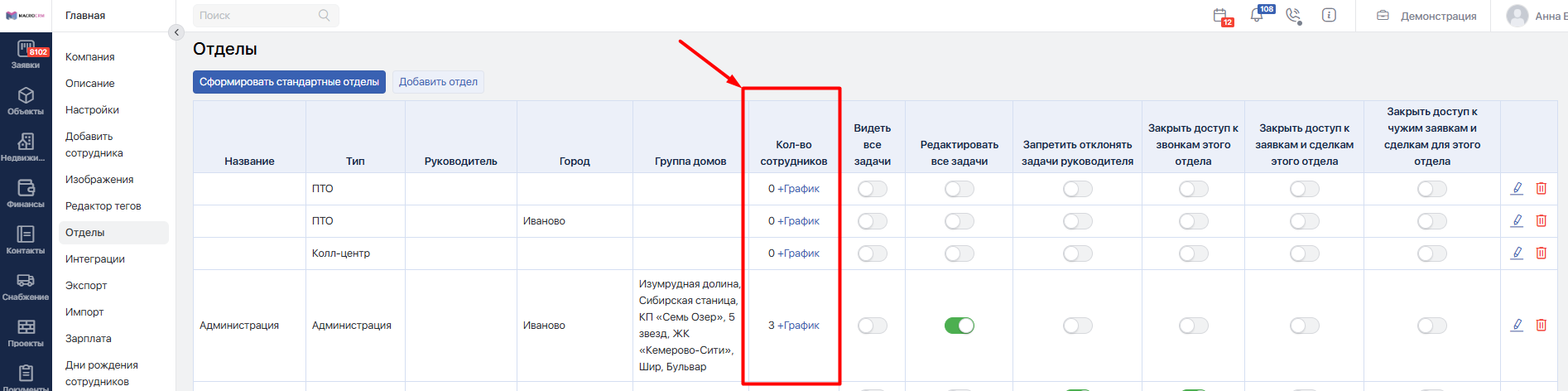Open the Заявки section in the sidebar
1568x391 pixels.
coord(26,55)
